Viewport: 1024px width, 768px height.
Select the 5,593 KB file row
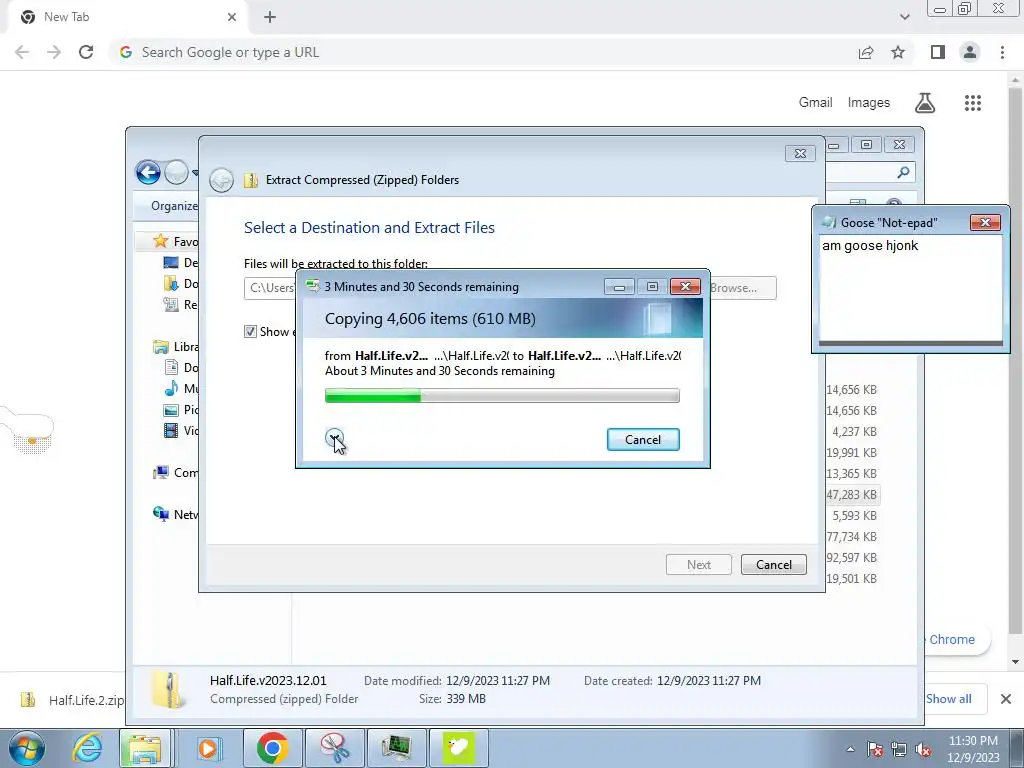pyautogui.click(x=852, y=515)
